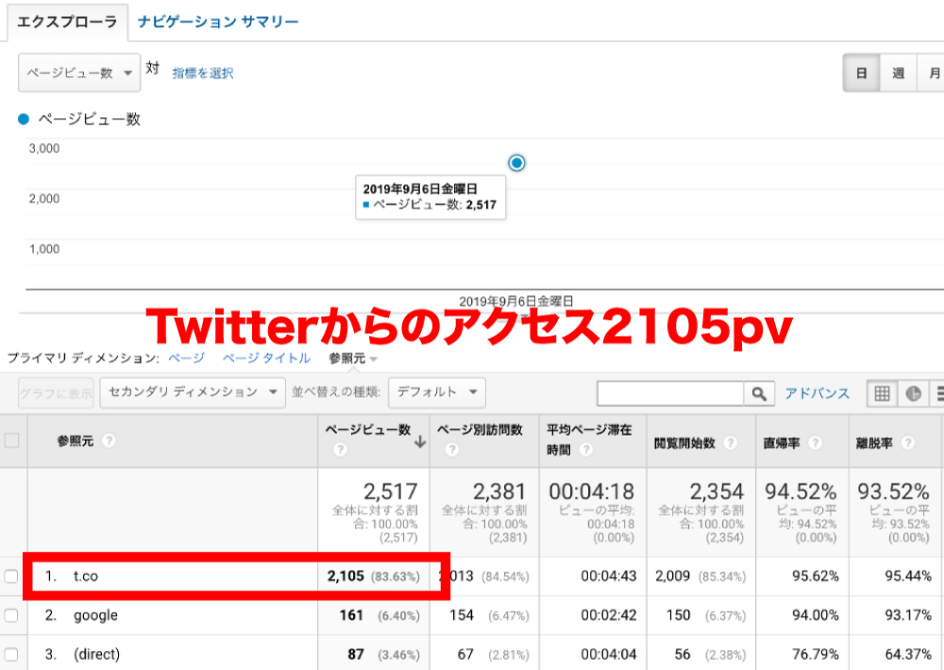Click the magnifier search icon
Image resolution: width=944 pixels, height=670 pixels.
[759, 394]
